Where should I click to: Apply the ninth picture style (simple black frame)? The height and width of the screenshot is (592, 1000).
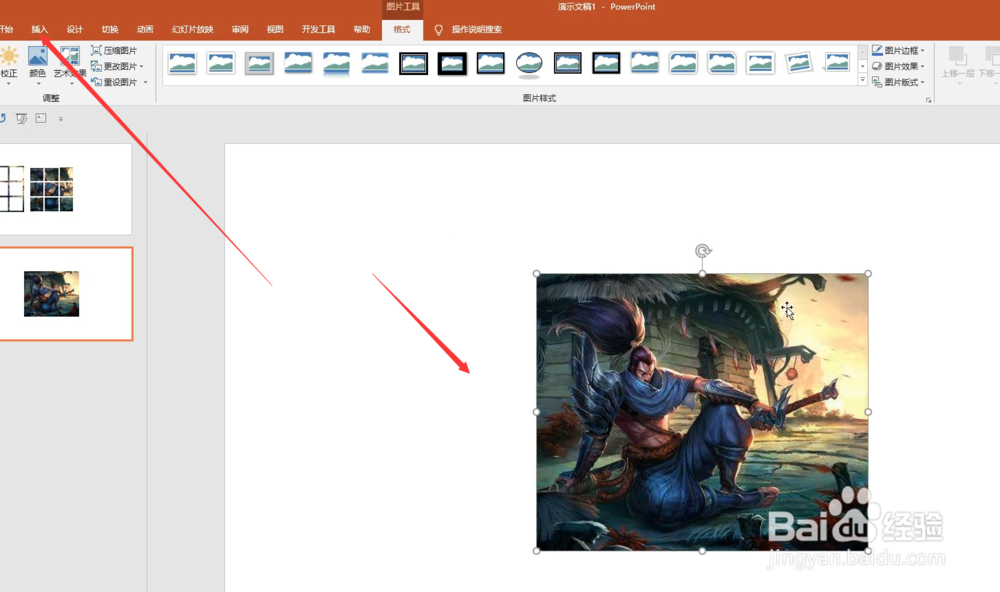490,63
